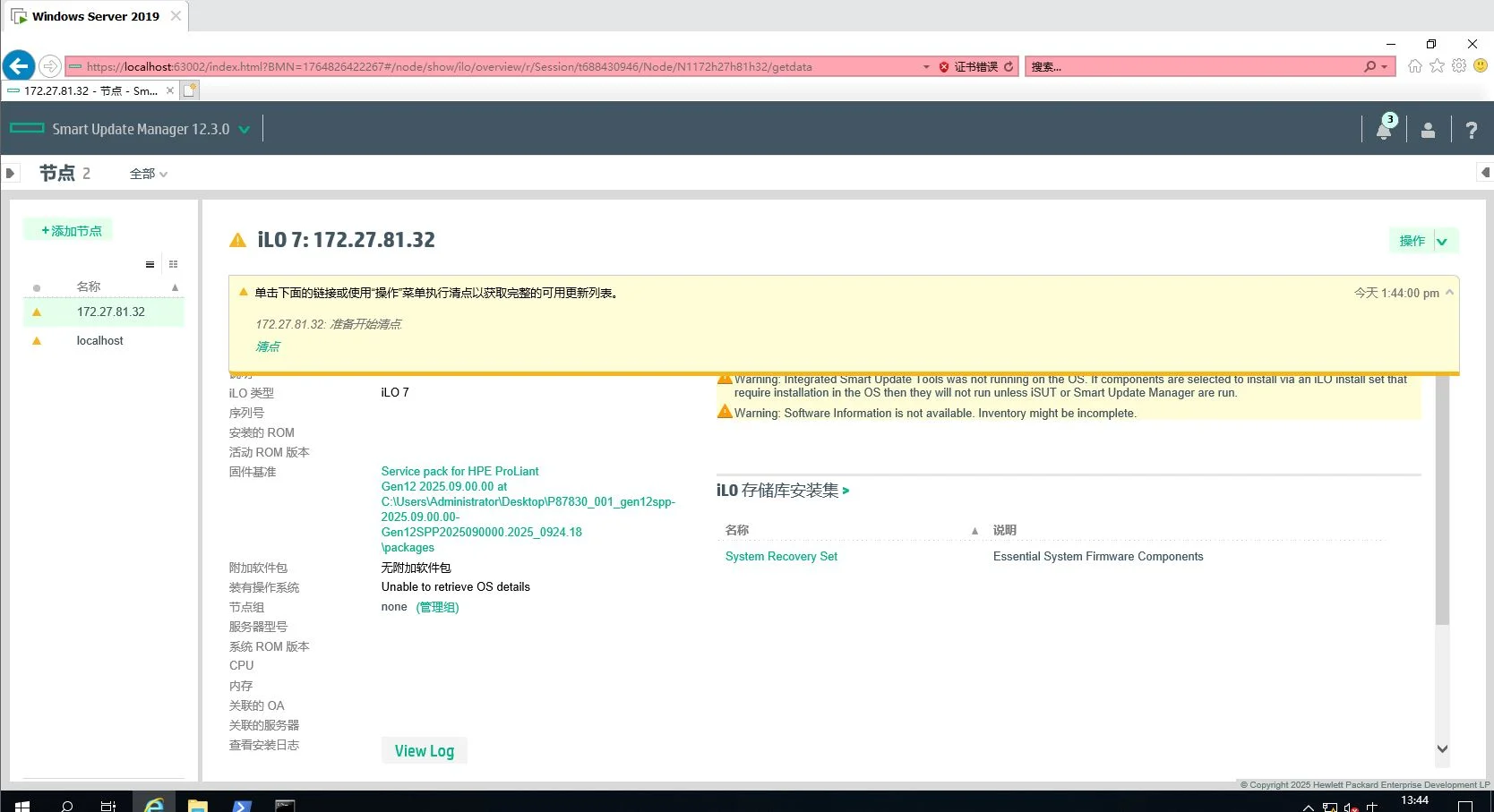The height and width of the screenshot is (812, 1494).
Task: Click the 搜索 search input field
Action: 1194,67
